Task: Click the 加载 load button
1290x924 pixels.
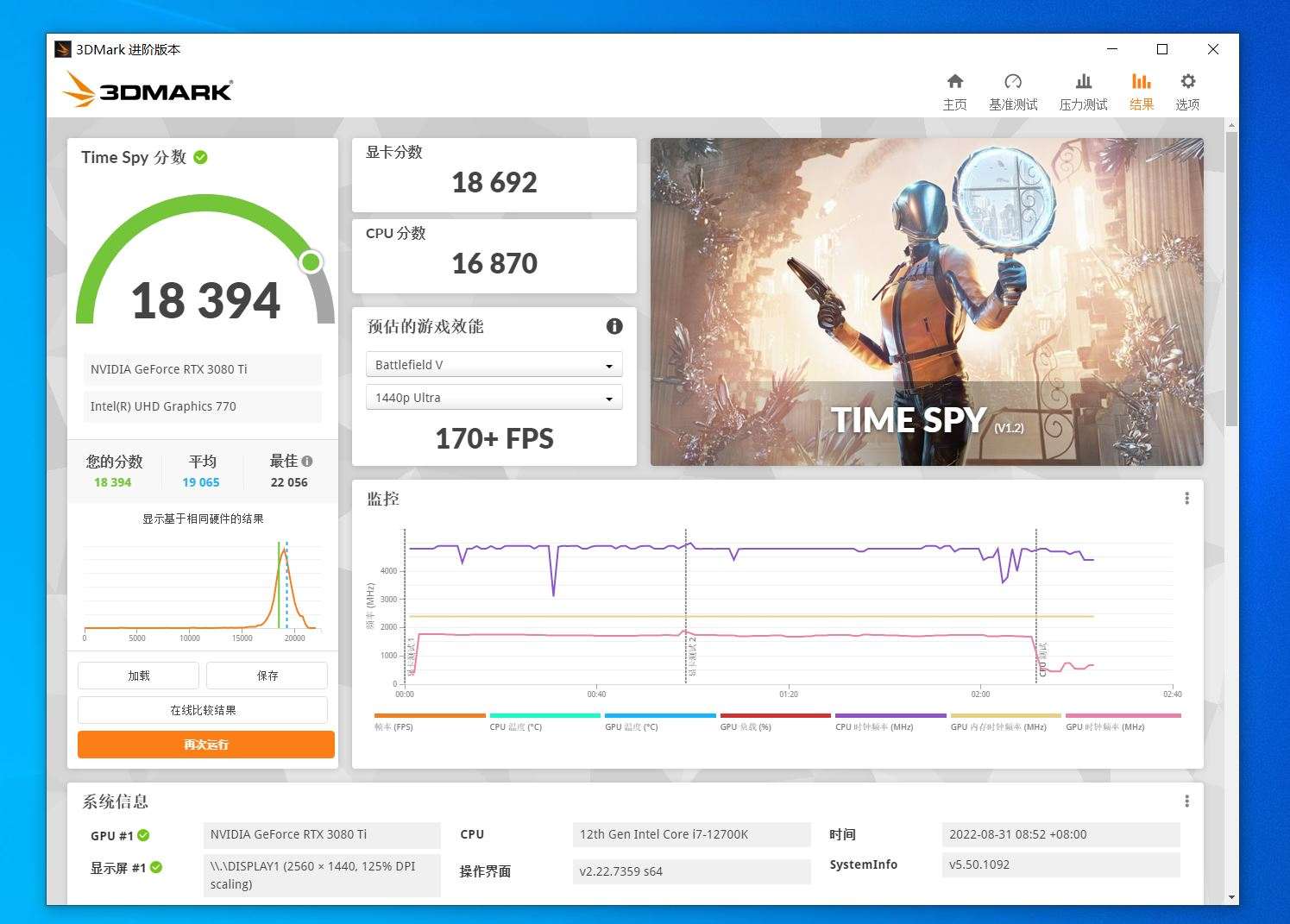Action: coord(138,676)
